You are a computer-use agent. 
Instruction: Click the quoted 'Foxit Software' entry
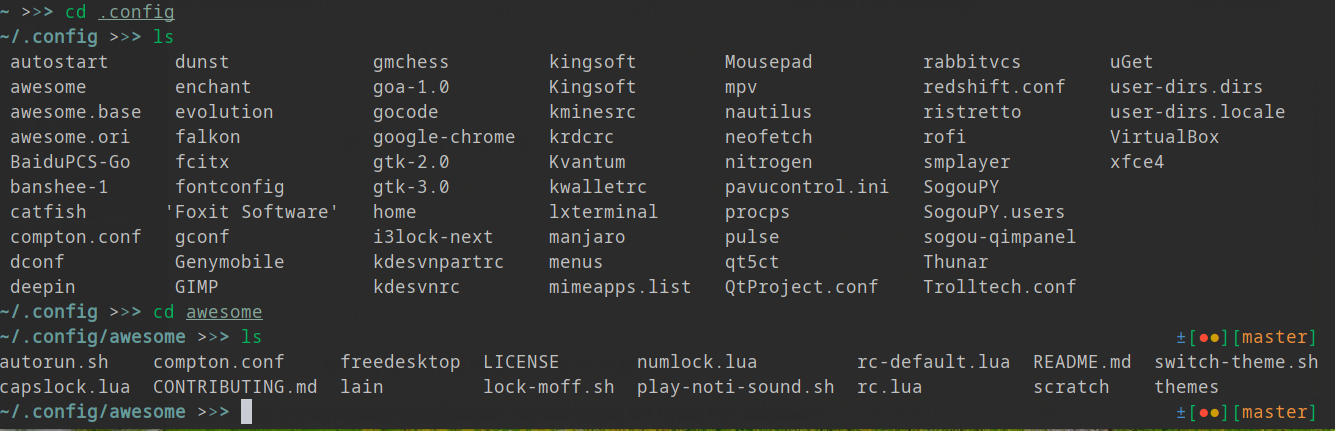tap(252, 212)
